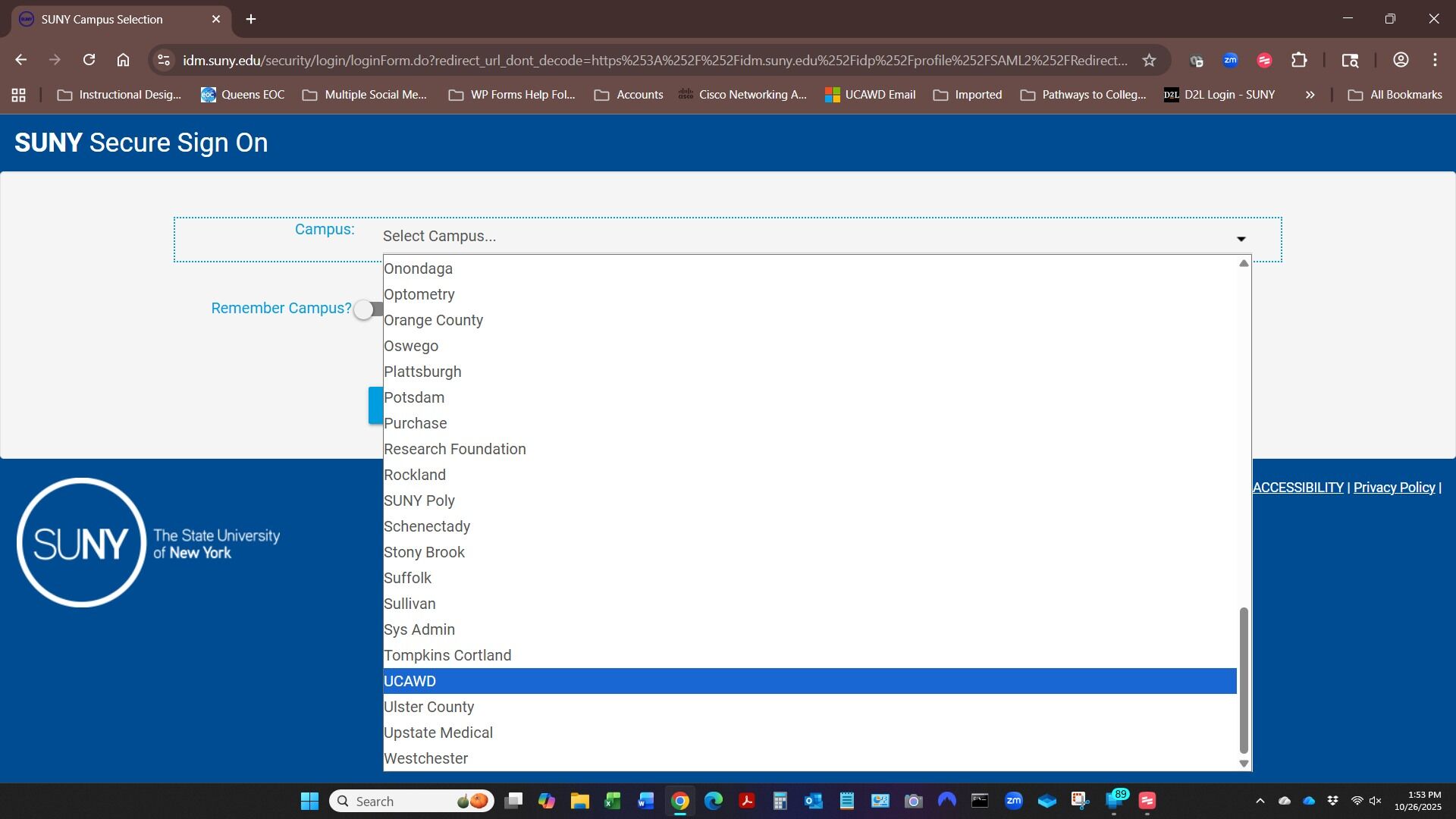Viewport: 1456px width, 819px height.
Task: Bookmark this page with the star icon
Action: tap(1149, 60)
